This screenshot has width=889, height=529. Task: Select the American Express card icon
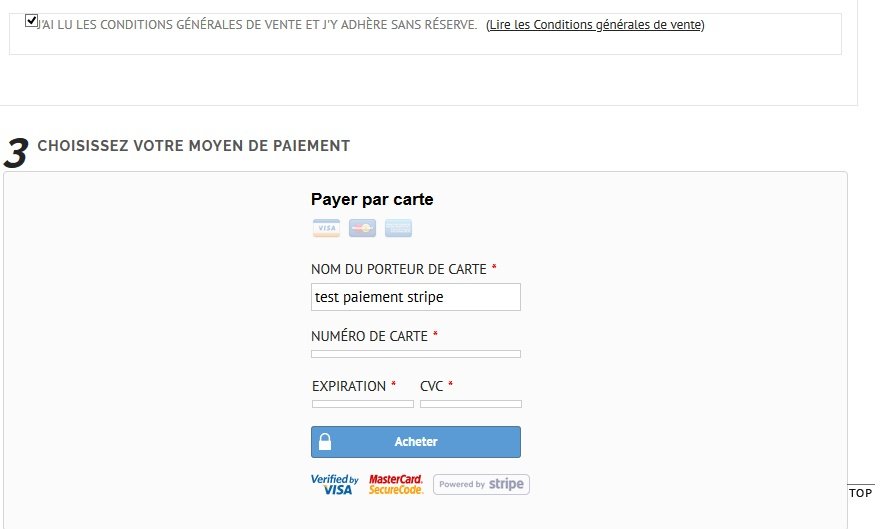[x=399, y=228]
